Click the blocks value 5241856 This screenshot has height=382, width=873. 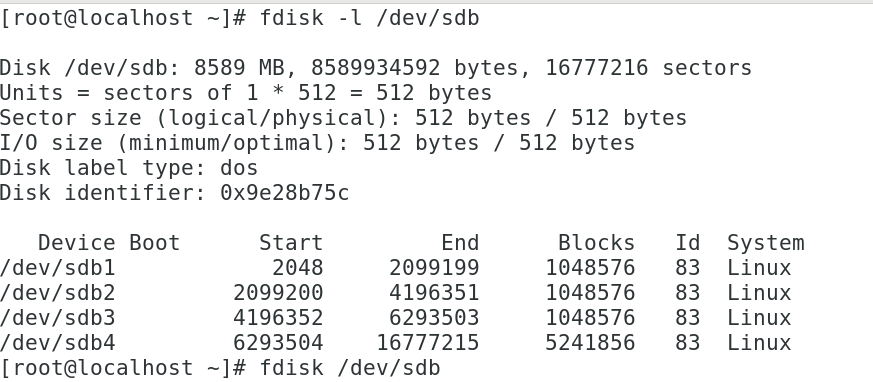point(590,343)
